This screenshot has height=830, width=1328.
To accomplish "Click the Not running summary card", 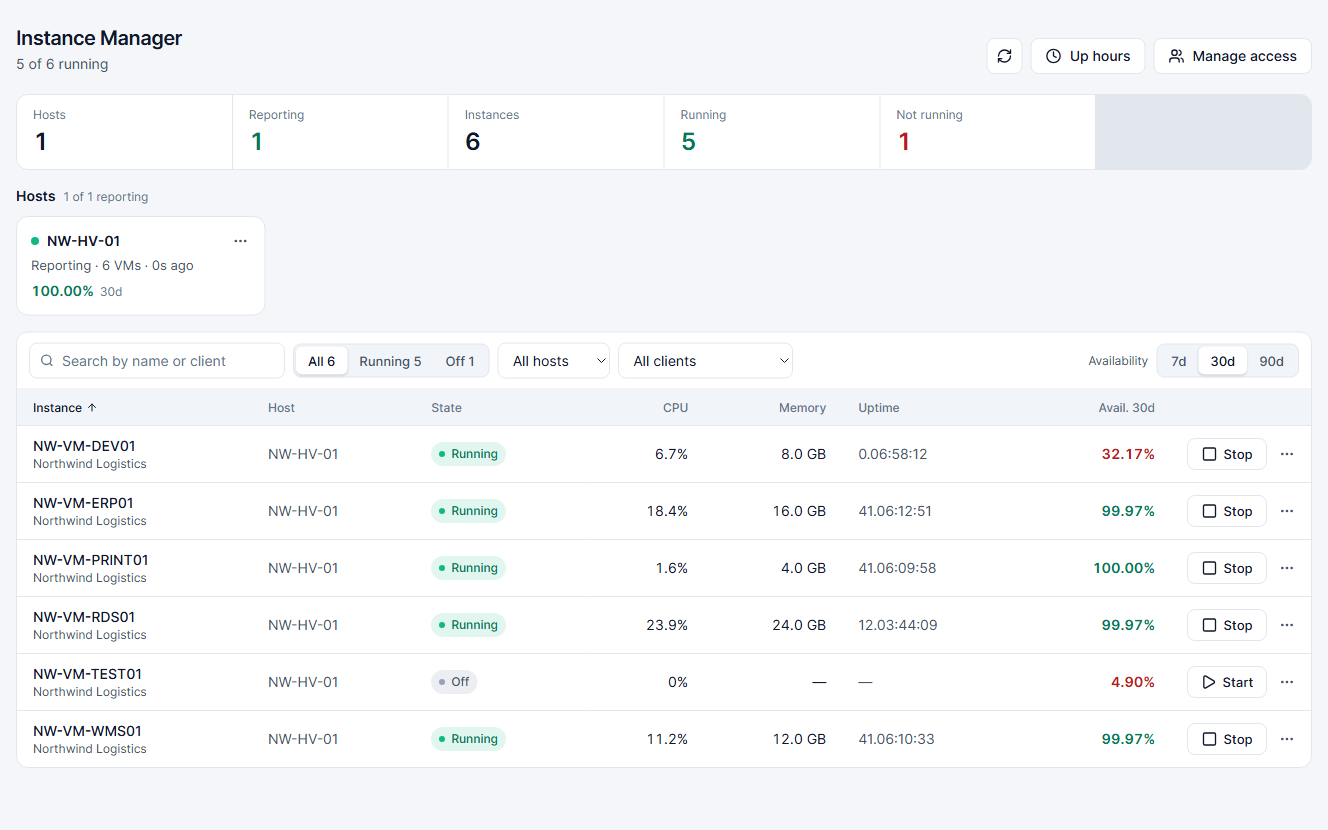I will coord(988,132).
